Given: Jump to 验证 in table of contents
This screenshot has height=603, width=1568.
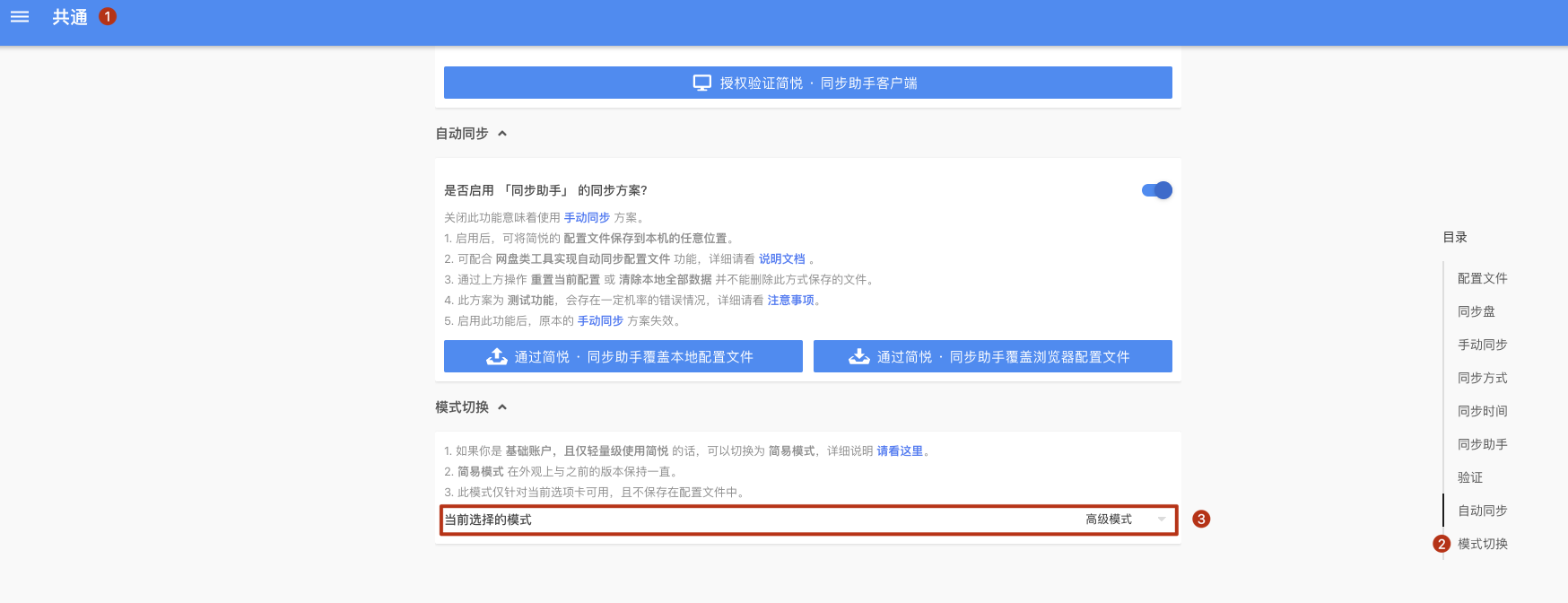Looking at the screenshot, I should 1470,477.
